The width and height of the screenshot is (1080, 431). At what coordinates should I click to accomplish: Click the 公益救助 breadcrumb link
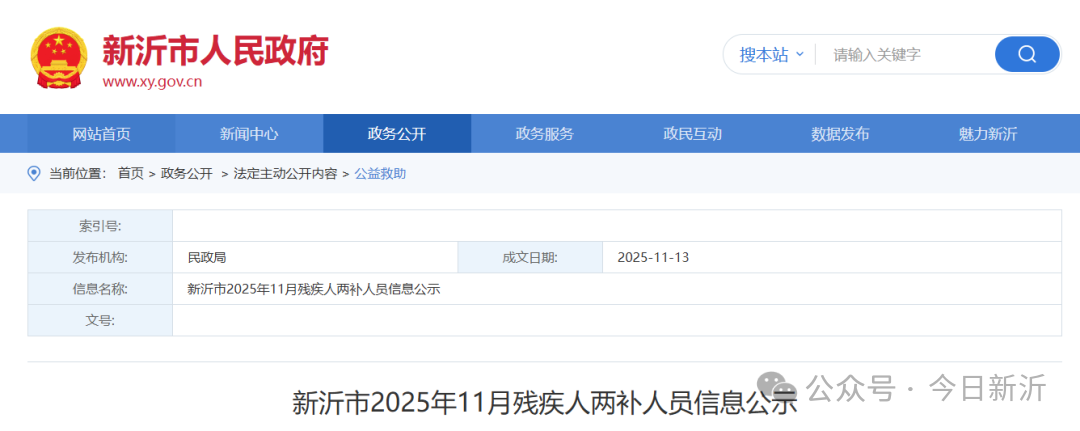click(x=380, y=174)
